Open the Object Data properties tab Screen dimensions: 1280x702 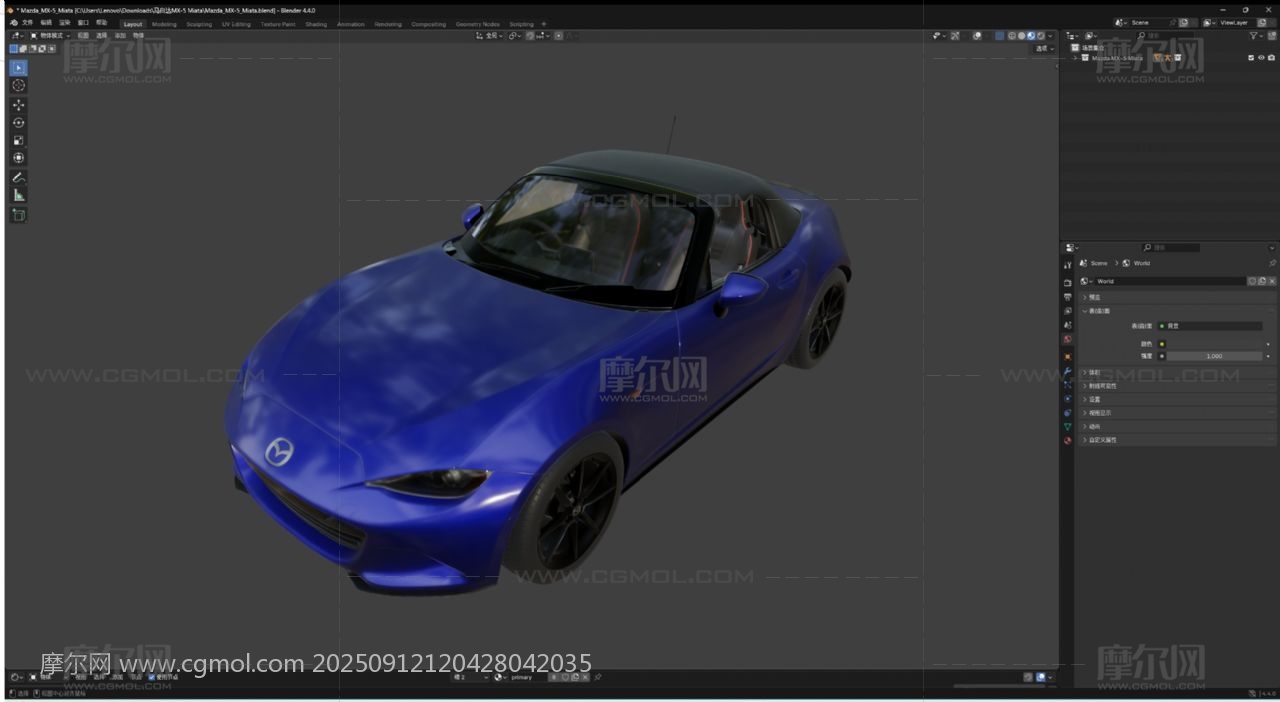pos(1068,427)
